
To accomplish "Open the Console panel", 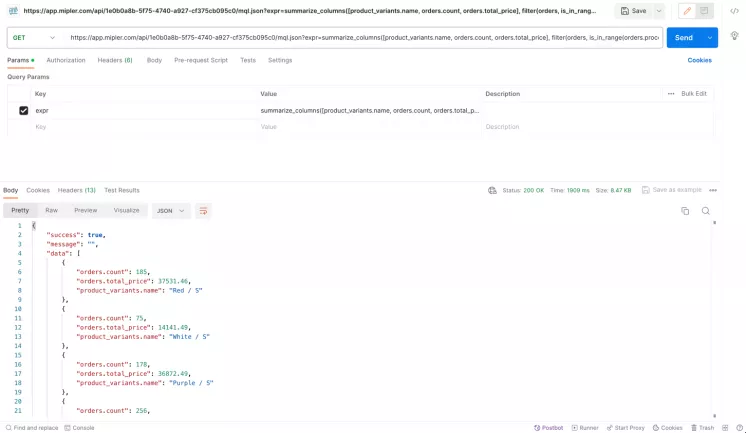I will [x=79, y=428].
